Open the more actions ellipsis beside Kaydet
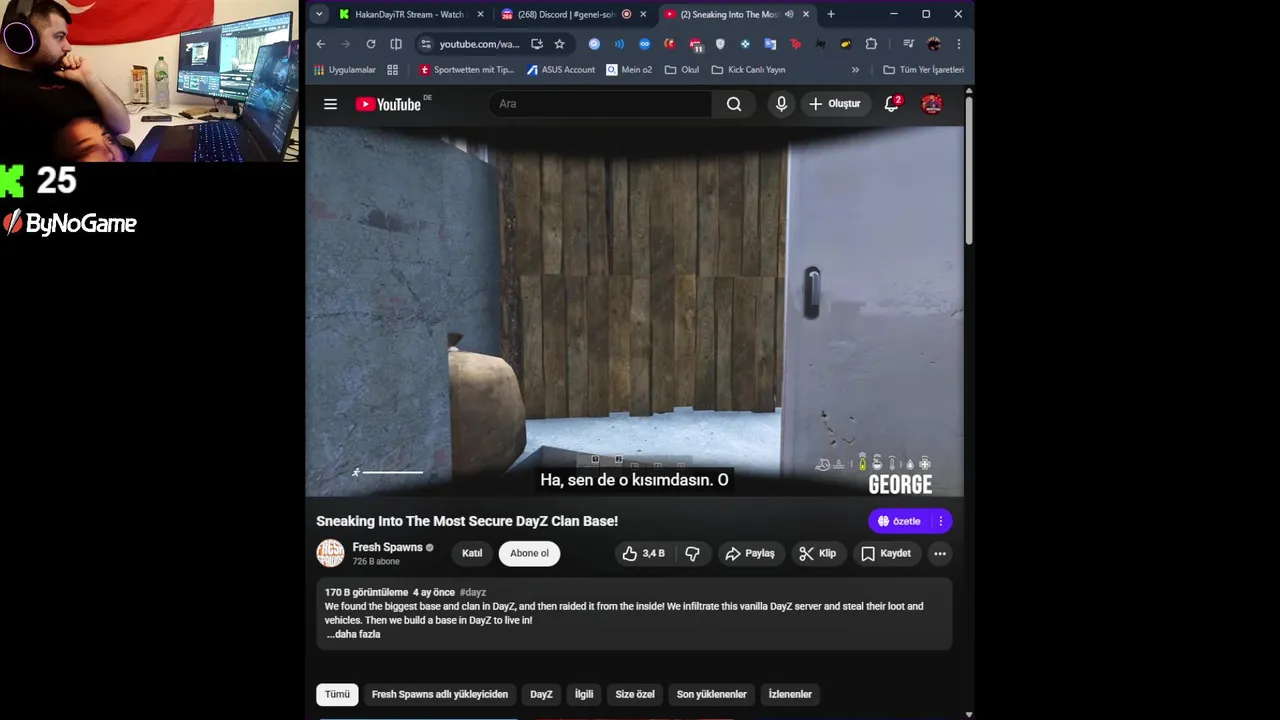The image size is (1280, 720). (940, 553)
